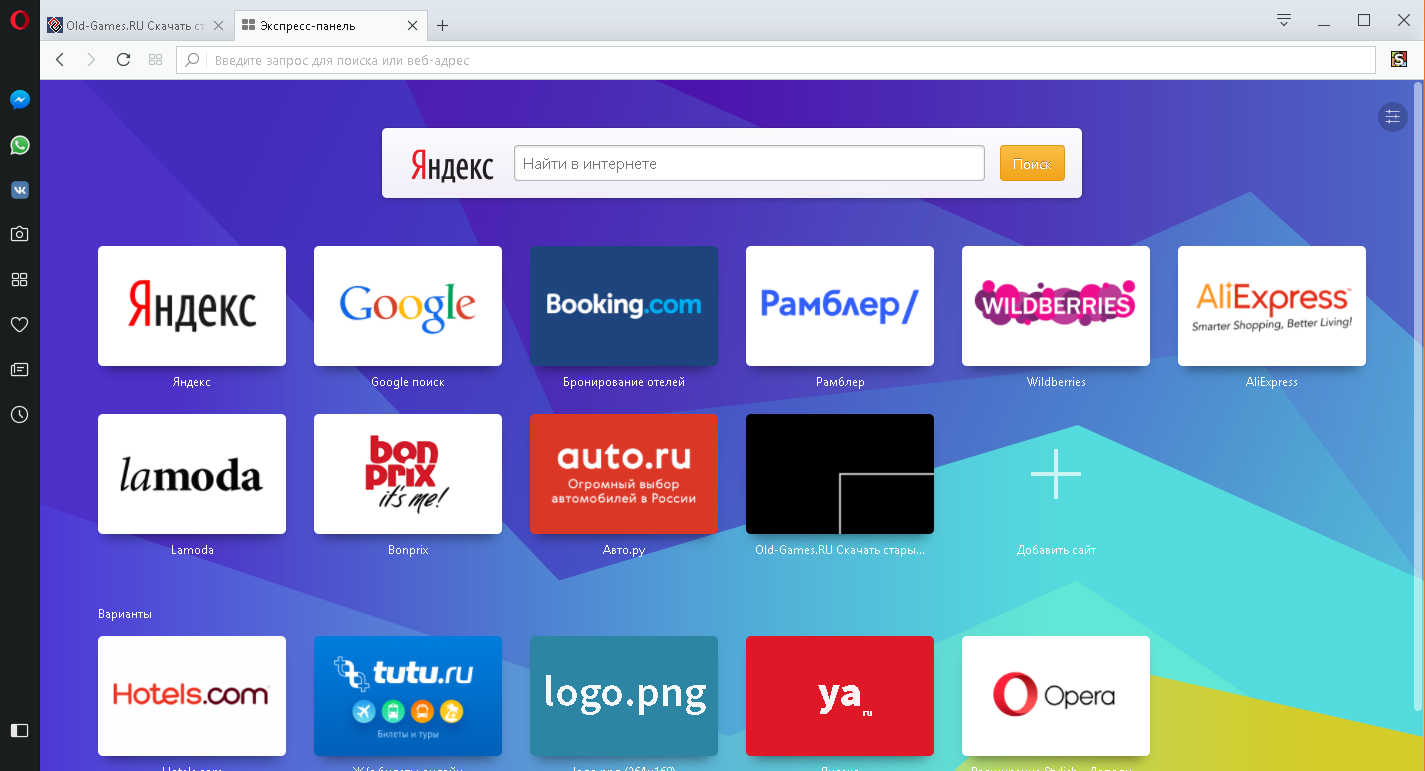Open the personal news sidebar icon

[x=19, y=369]
